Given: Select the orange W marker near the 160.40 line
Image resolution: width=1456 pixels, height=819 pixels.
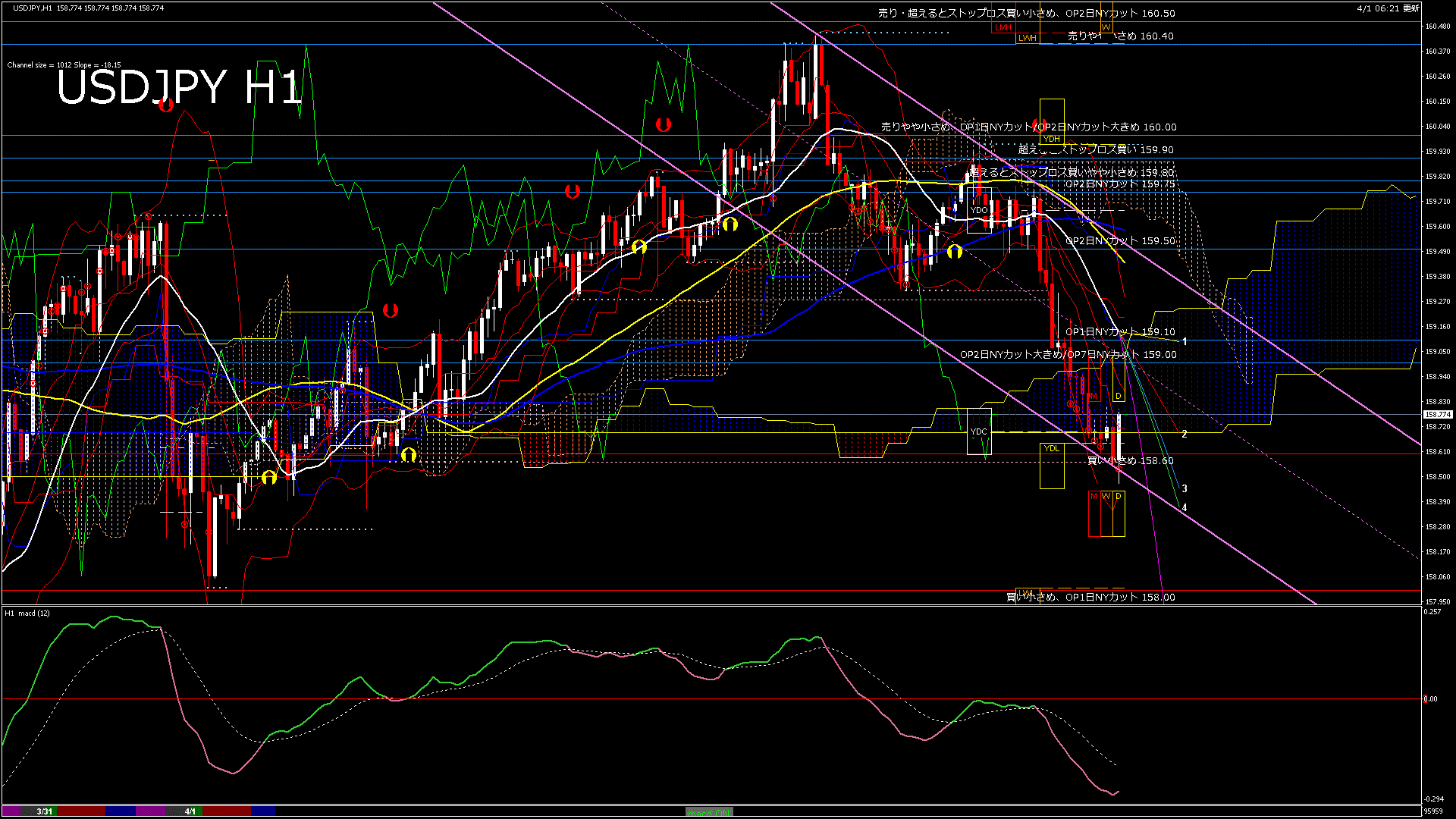Looking at the screenshot, I should (x=1106, y=25).
